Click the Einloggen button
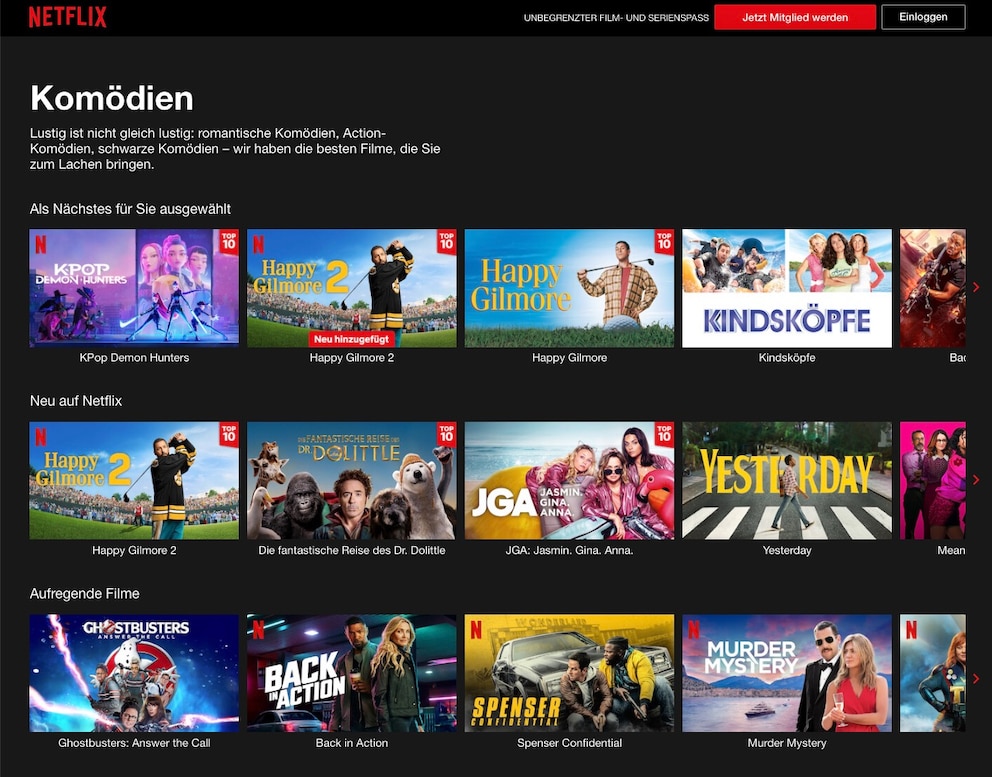This screenshot has width=992, height=777. point(923,17)
